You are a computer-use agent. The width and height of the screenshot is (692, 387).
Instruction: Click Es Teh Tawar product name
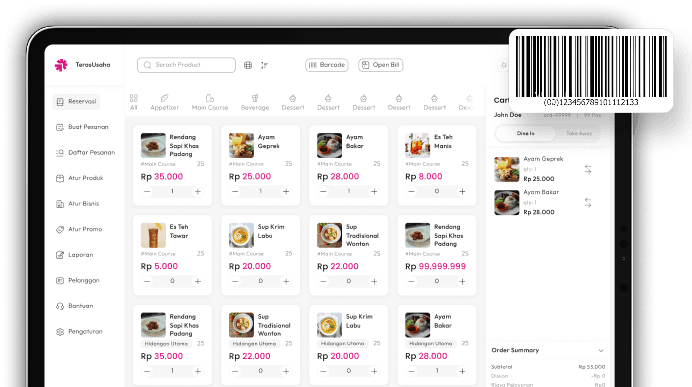pyautogui.click(x=179, y=231)
